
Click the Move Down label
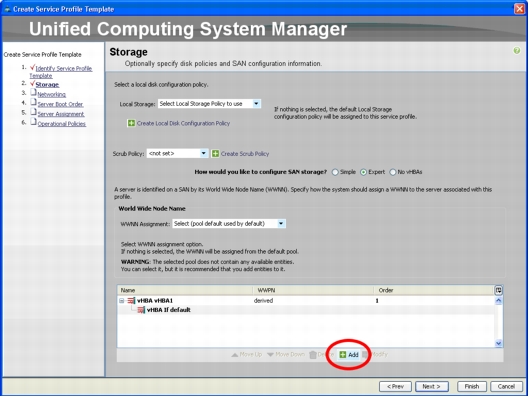click(x=290, y=354)
